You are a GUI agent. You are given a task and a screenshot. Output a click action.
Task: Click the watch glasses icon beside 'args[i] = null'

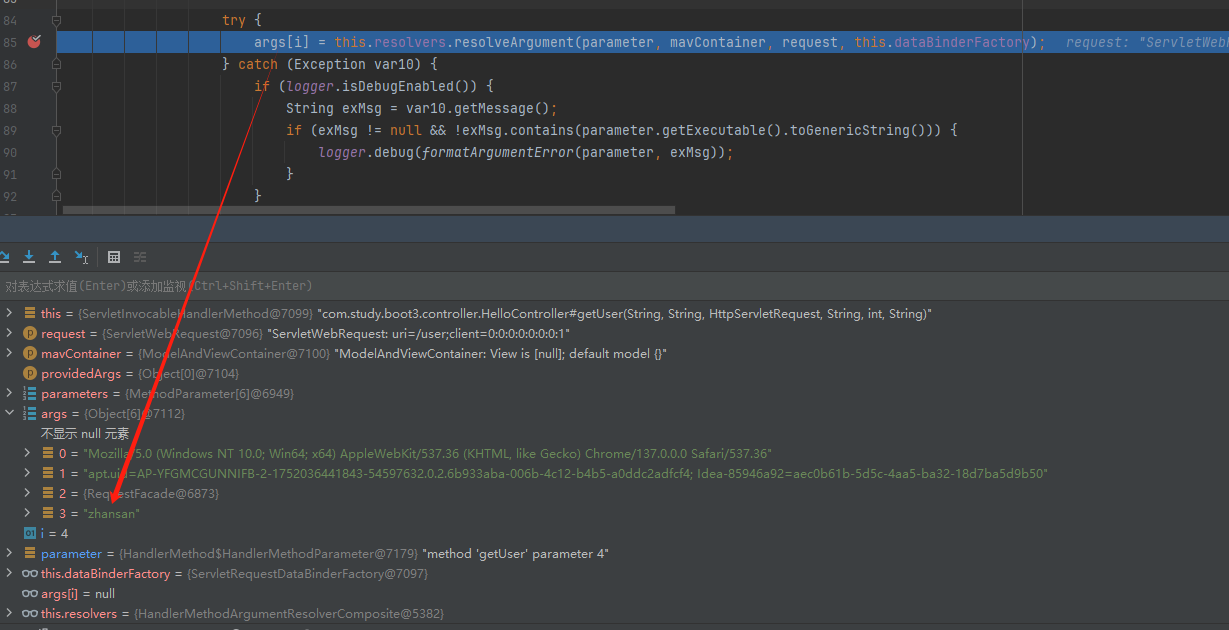(29, 593)
